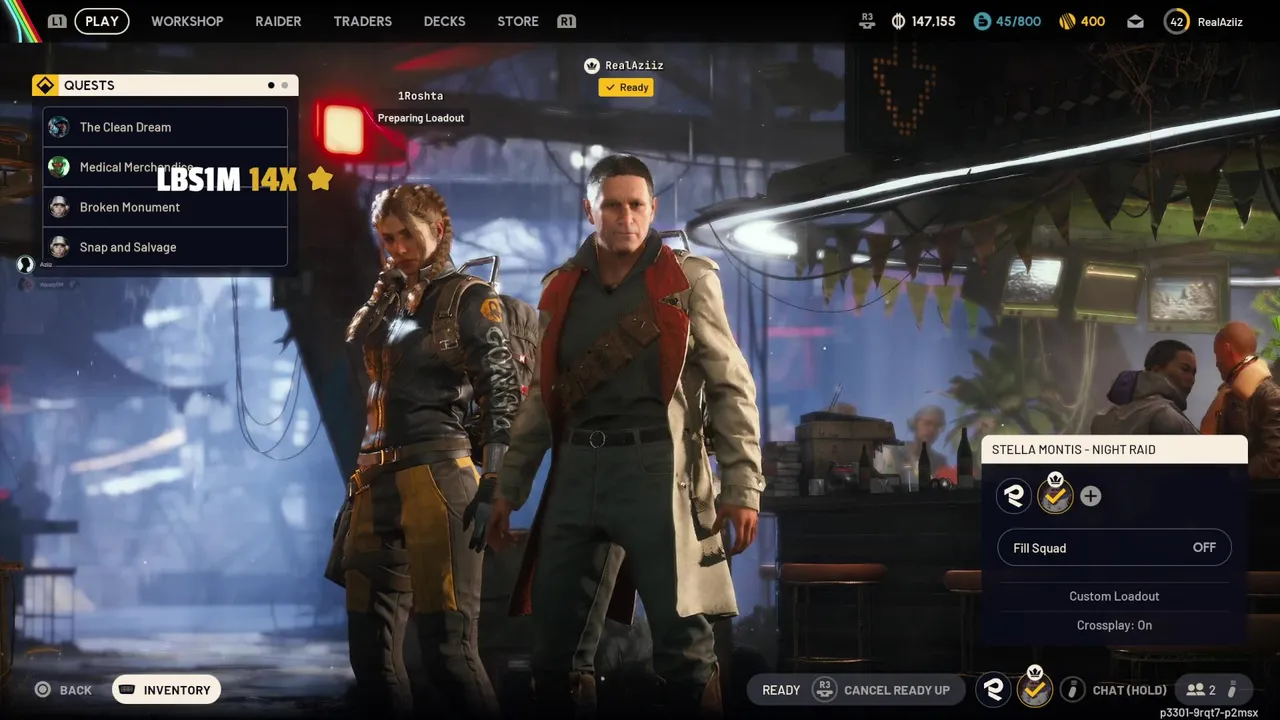Open The Clean Dream quest
The width and height of the screenshot is (1280, 720).
point(165,127)
